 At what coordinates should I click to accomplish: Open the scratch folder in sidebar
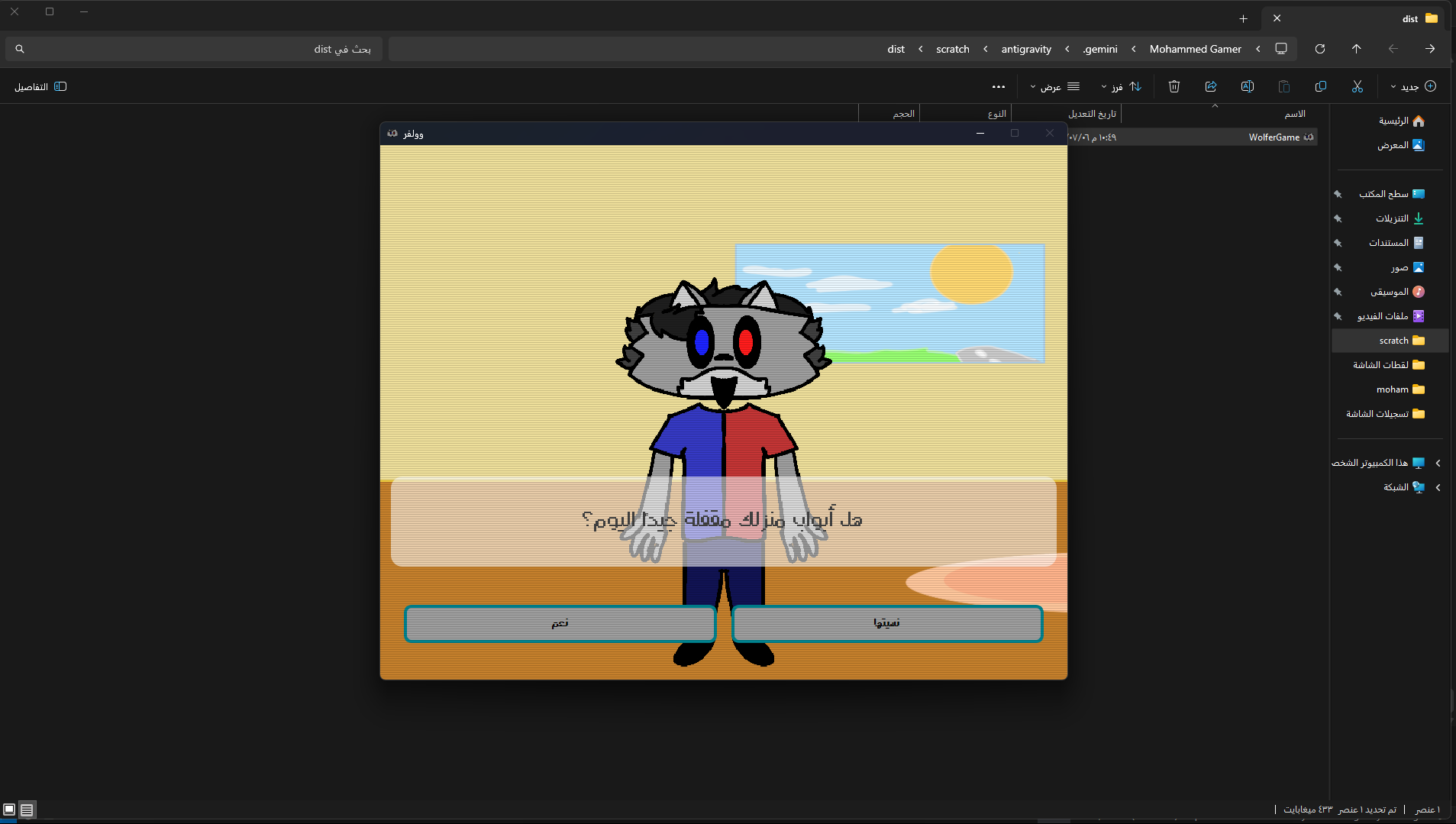[1390, 341]
